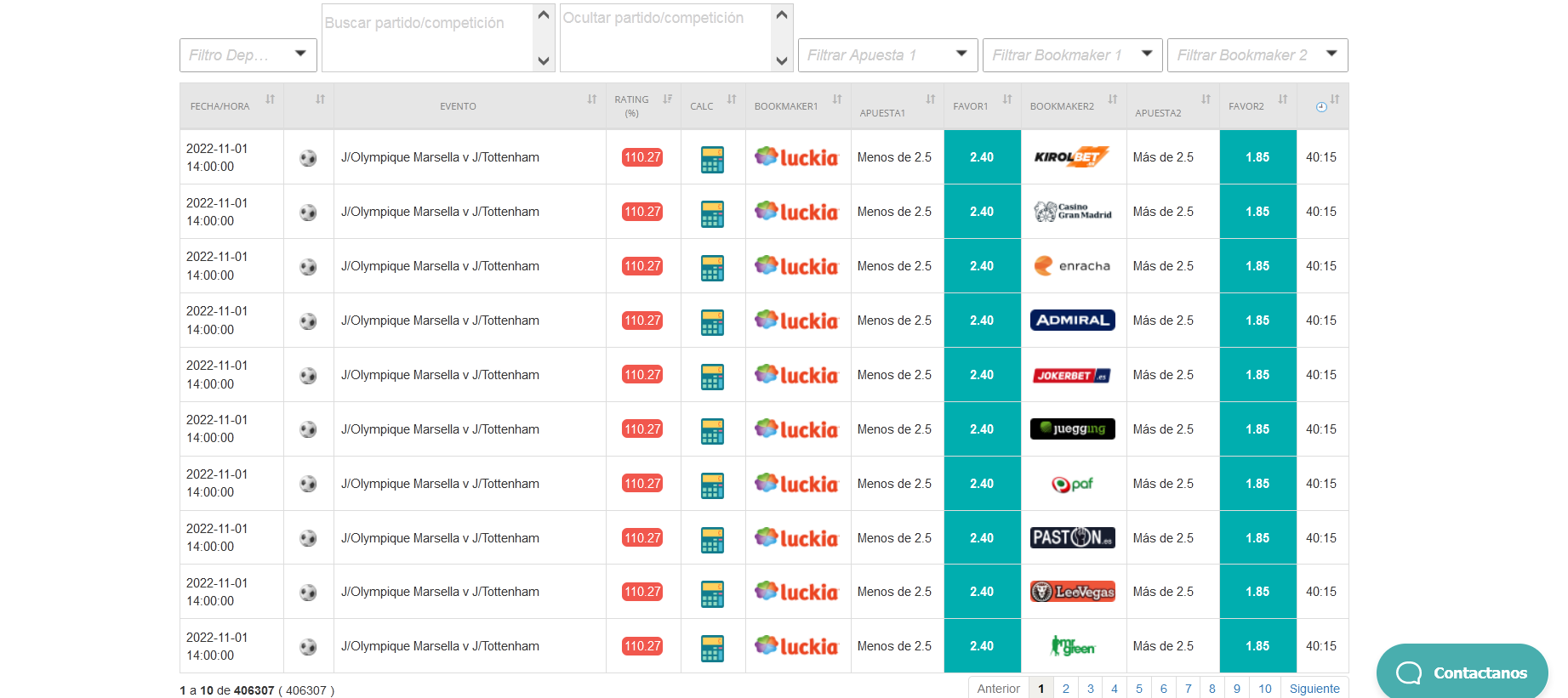Screen dimensions: 1568x698
Task: Click the mr green bookmaker logo
Action: coord(1072,646)
